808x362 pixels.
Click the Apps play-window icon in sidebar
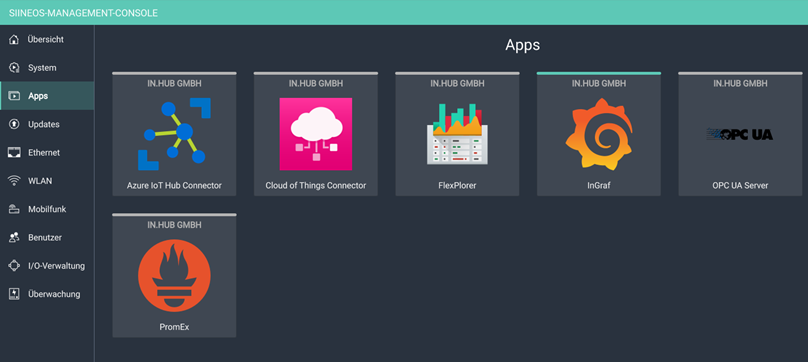pos(14,96)
